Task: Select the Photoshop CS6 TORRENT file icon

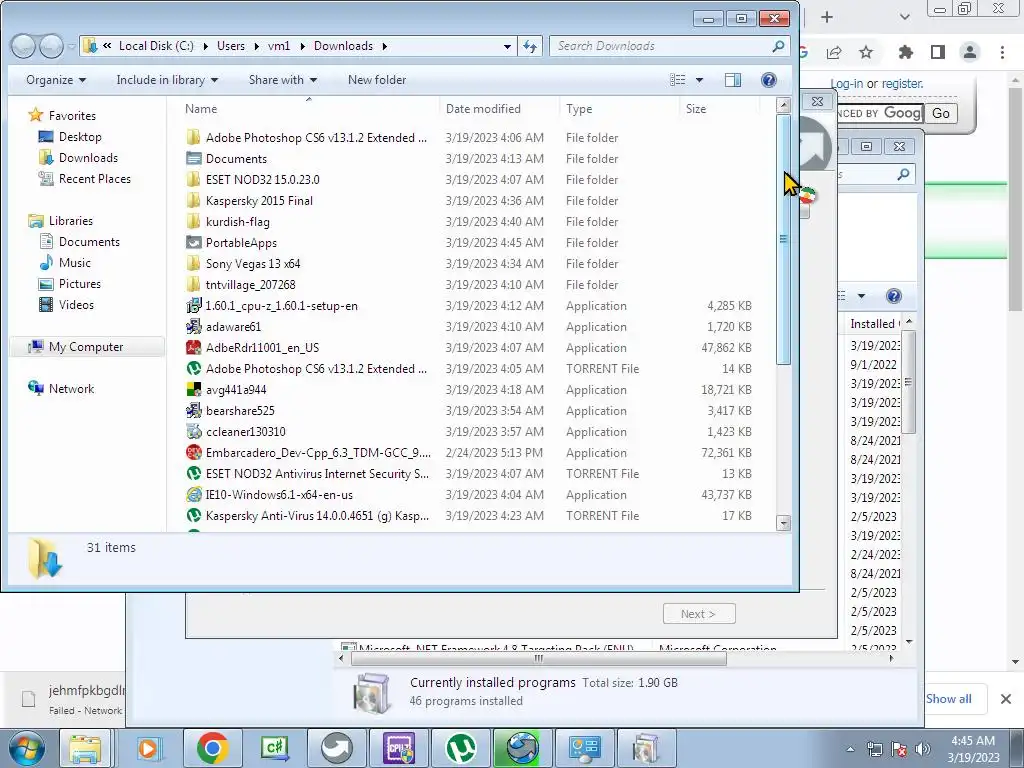Action: pos(193,368)
